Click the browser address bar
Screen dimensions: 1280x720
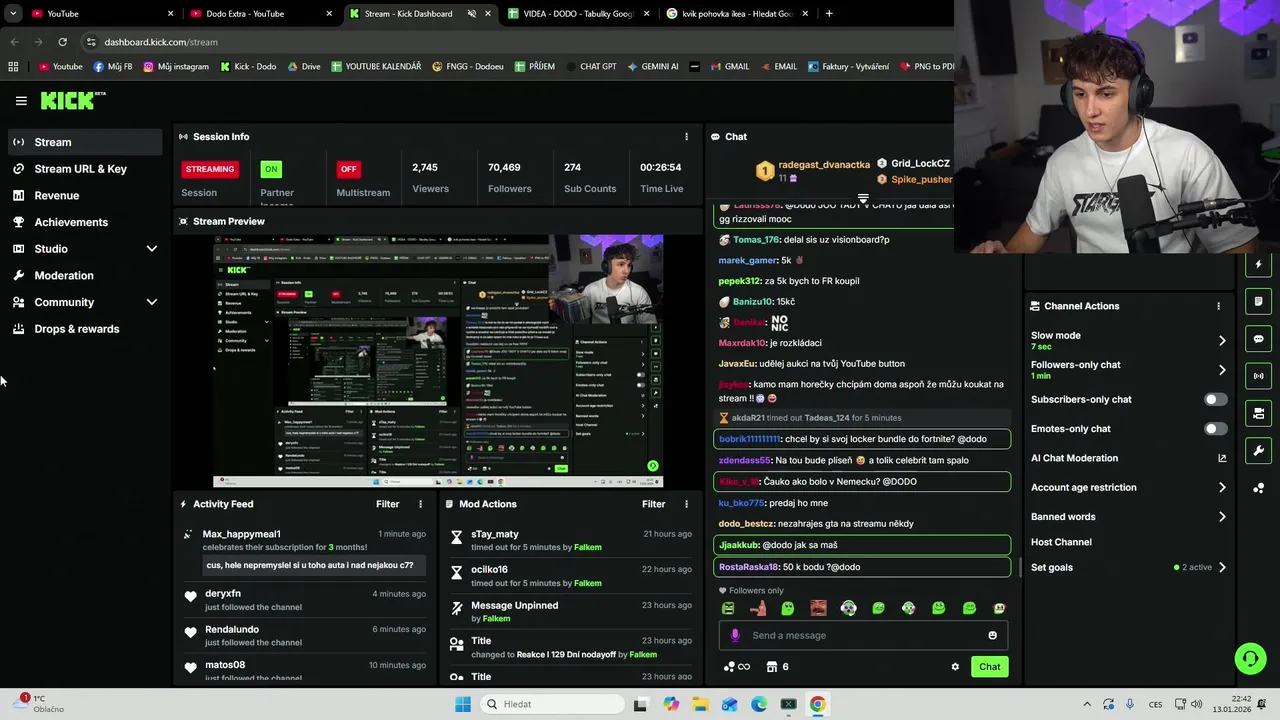coord(515,42)
